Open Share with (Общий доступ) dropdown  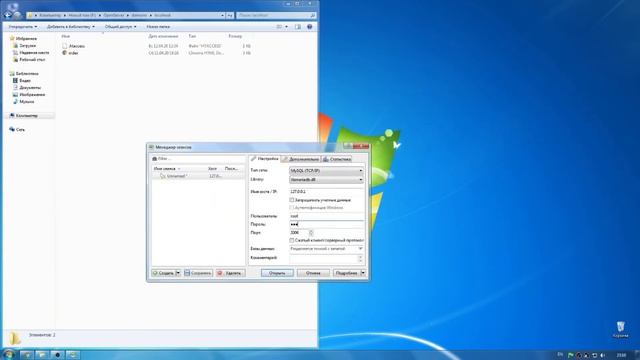click(120, 27)
